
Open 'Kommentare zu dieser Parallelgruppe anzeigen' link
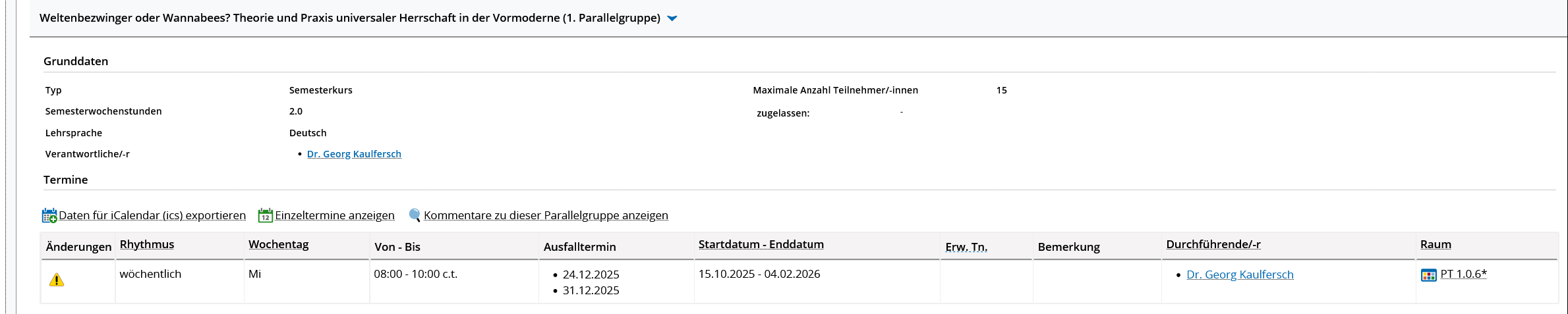546,215
